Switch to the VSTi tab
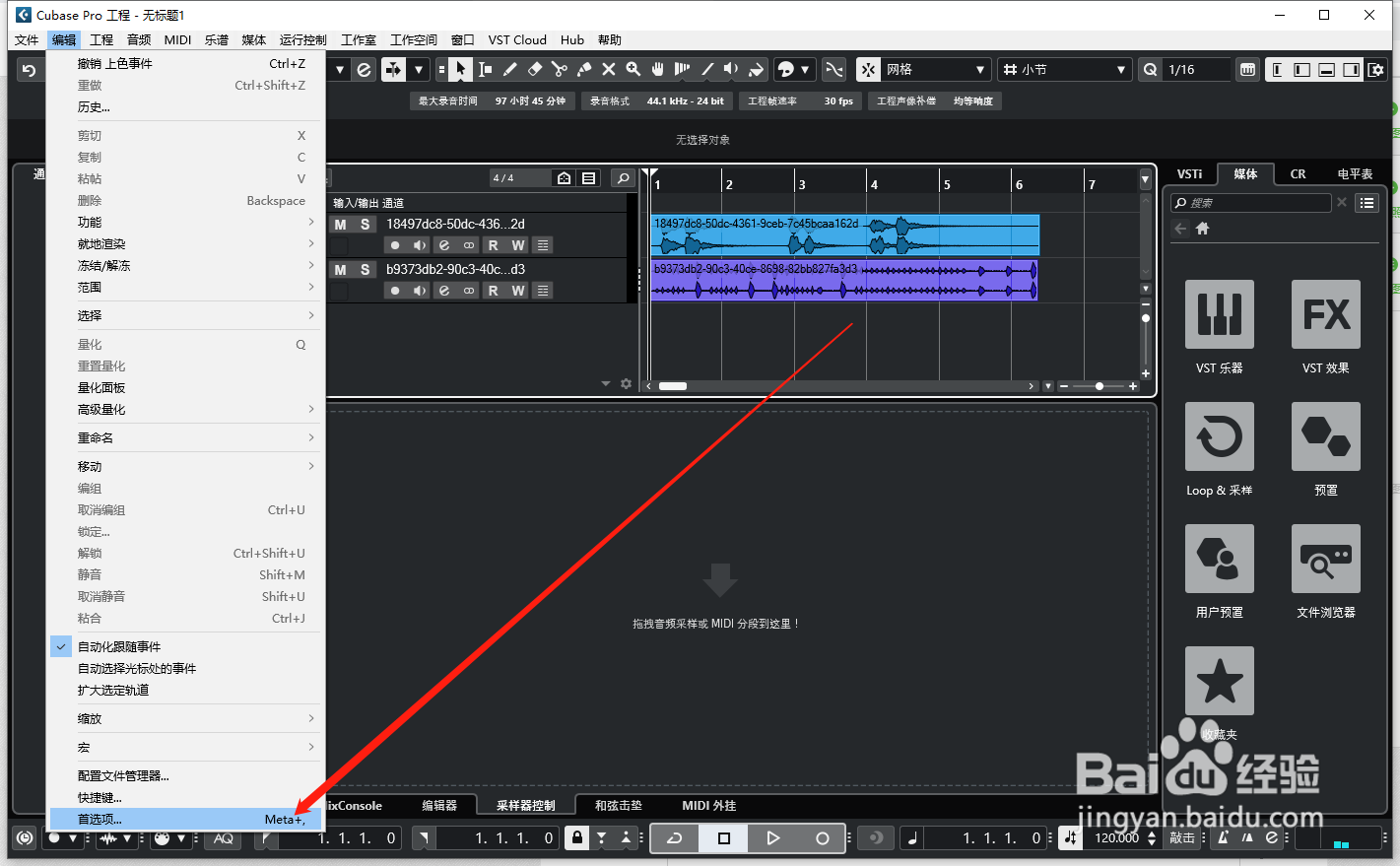 click(x=1190, y=174)
